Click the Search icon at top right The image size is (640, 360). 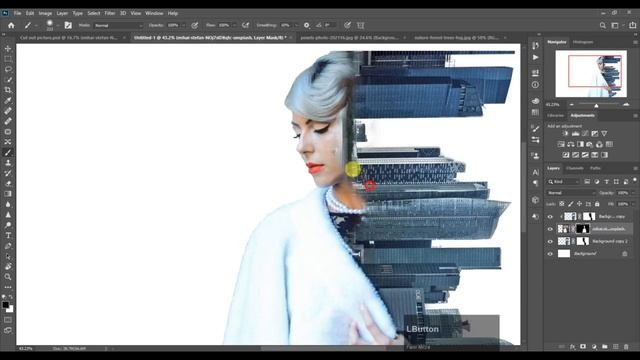[602, 25]
